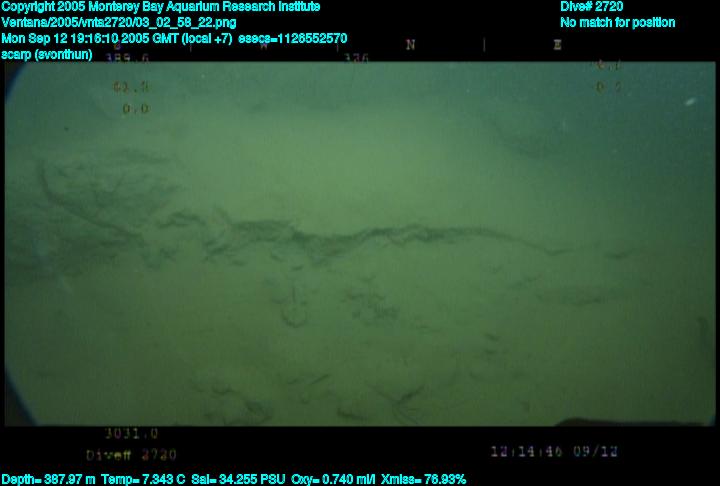The height and width of the screenshot is (486, 720).
Task: Click the Dive# 2720 video overlay text
Action: [x=131, y=455]
